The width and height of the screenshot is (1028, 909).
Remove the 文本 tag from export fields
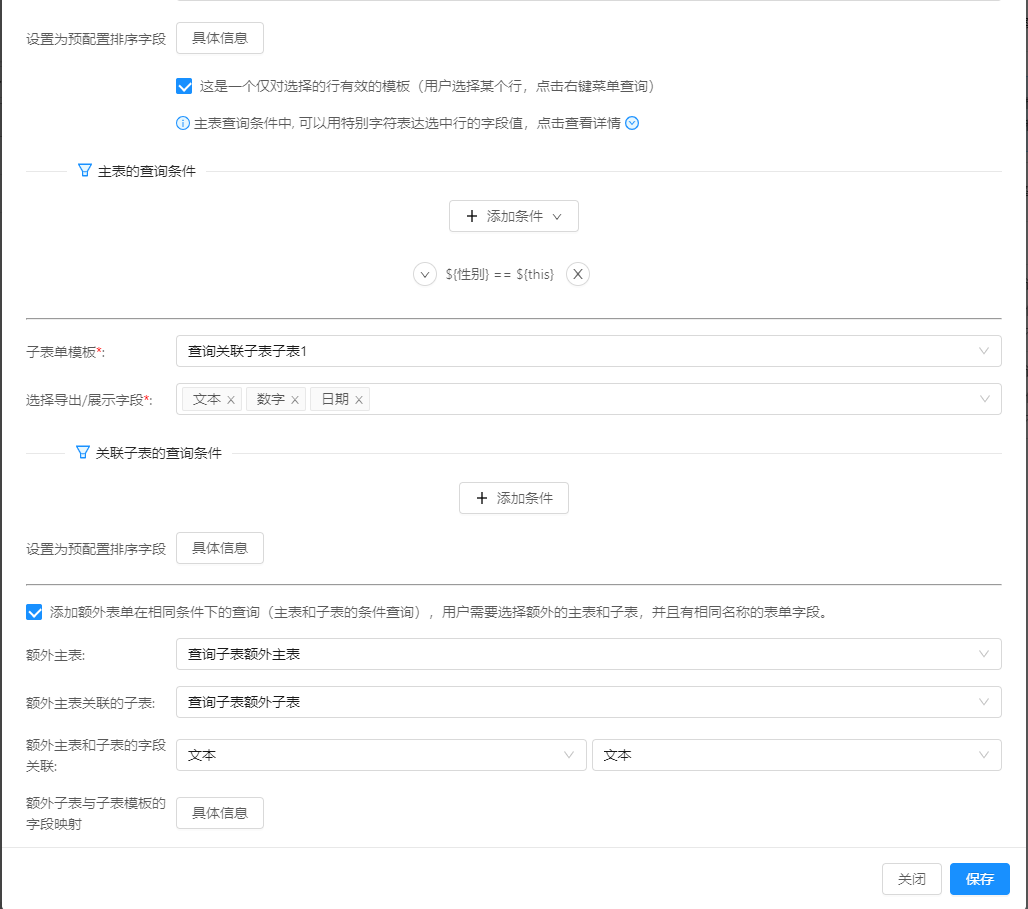click(231, 400)
